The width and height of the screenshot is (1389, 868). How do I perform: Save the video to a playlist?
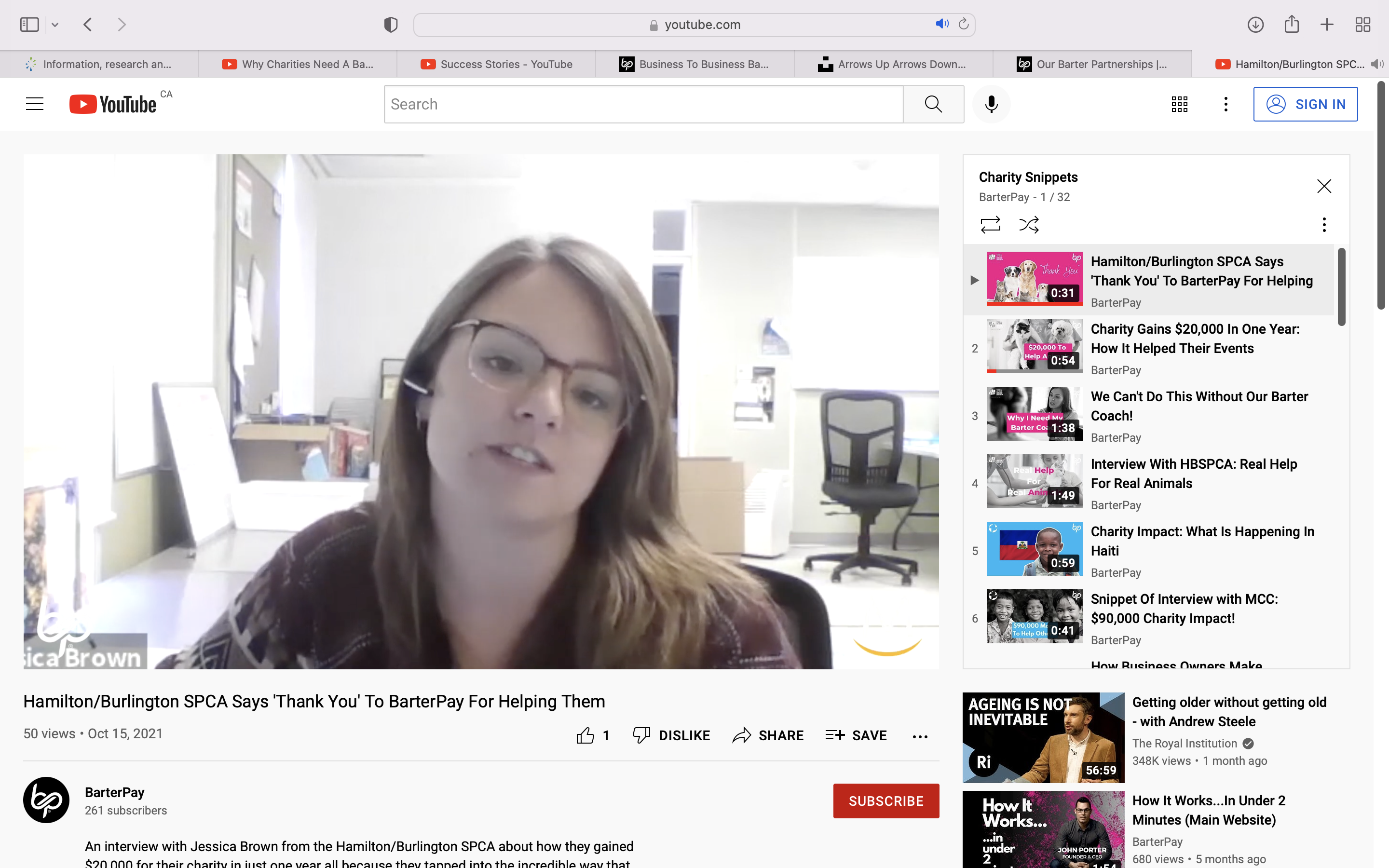click(856, 735)
